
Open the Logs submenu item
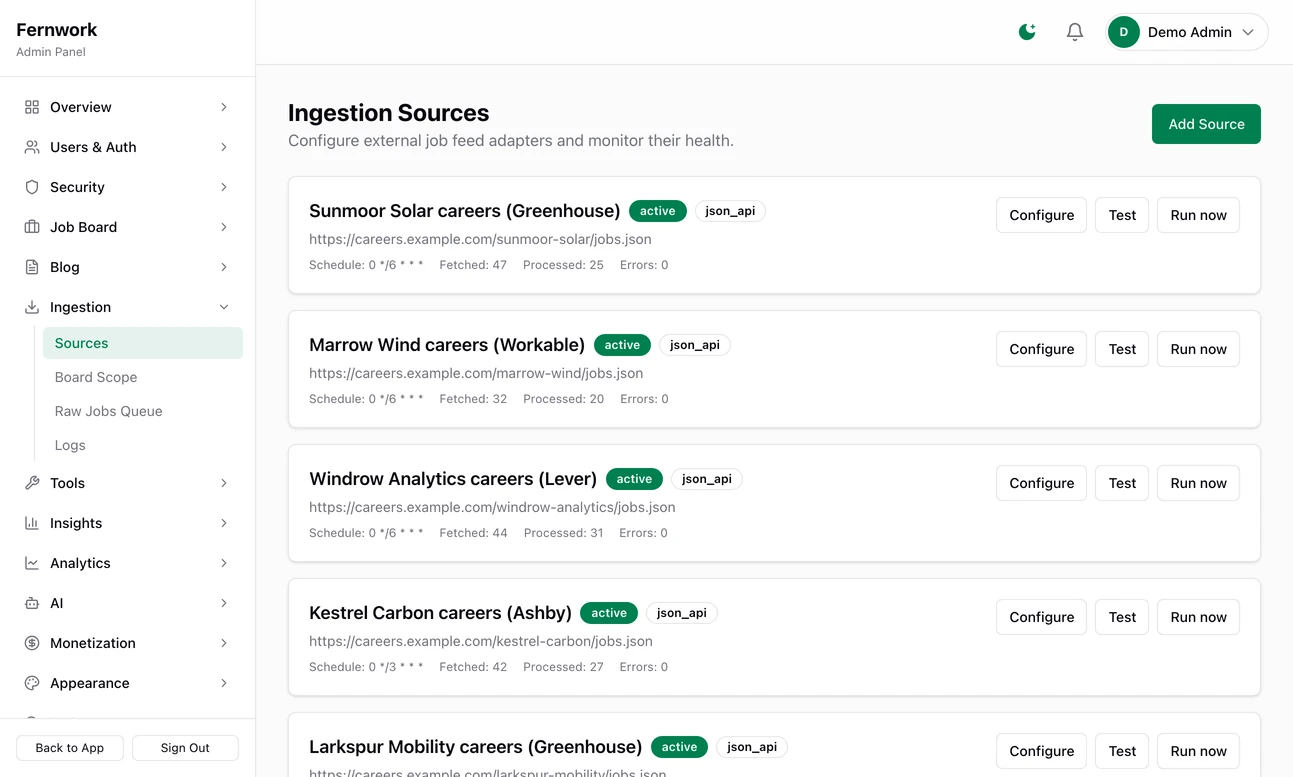[143, 445]
